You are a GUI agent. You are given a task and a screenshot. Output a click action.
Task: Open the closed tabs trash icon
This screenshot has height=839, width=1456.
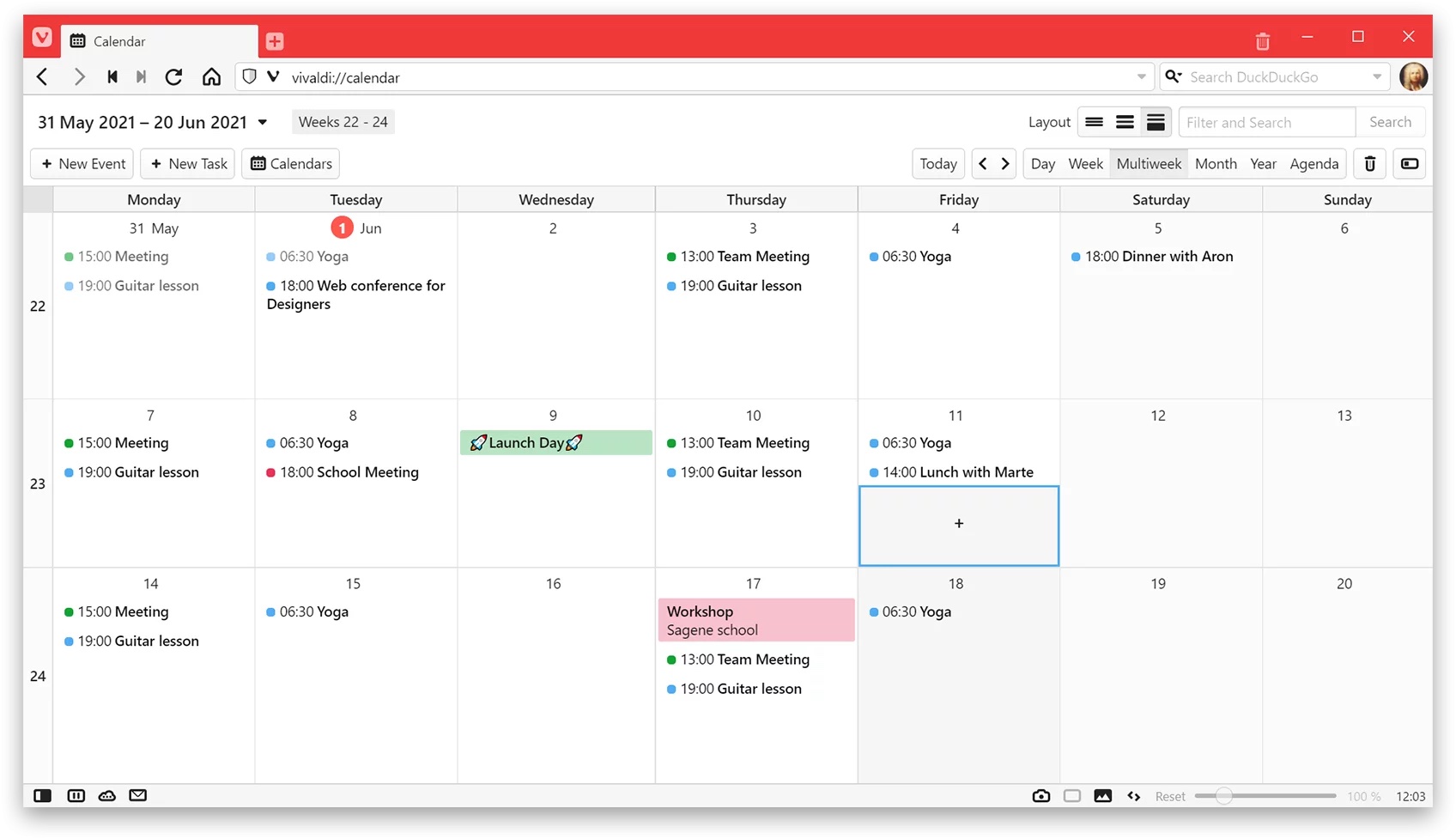(1262, 41)
